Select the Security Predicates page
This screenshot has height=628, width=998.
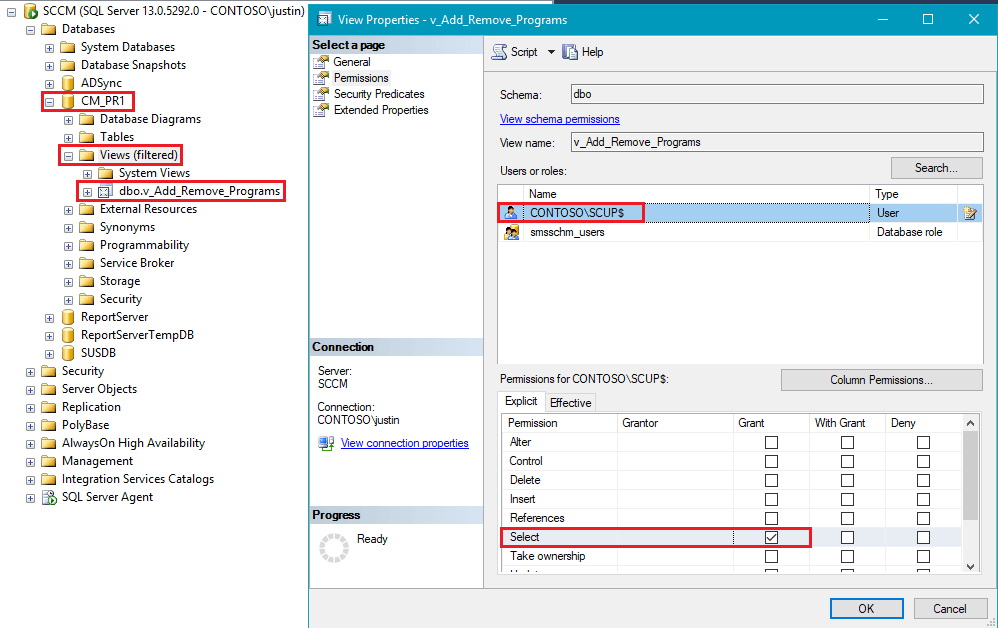[x=379, y=94]
